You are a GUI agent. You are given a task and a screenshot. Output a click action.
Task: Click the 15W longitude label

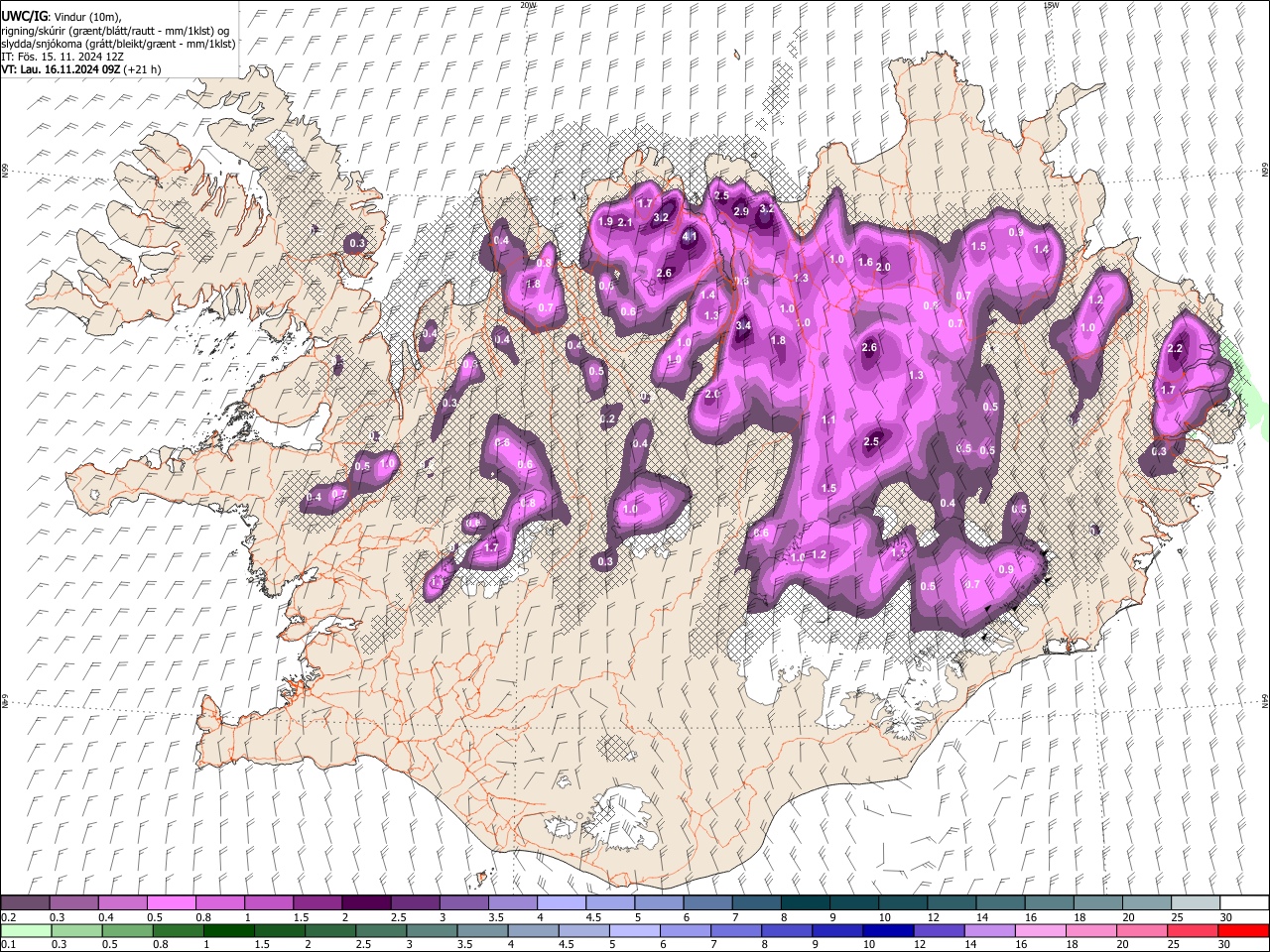(x=1051, y=5)
